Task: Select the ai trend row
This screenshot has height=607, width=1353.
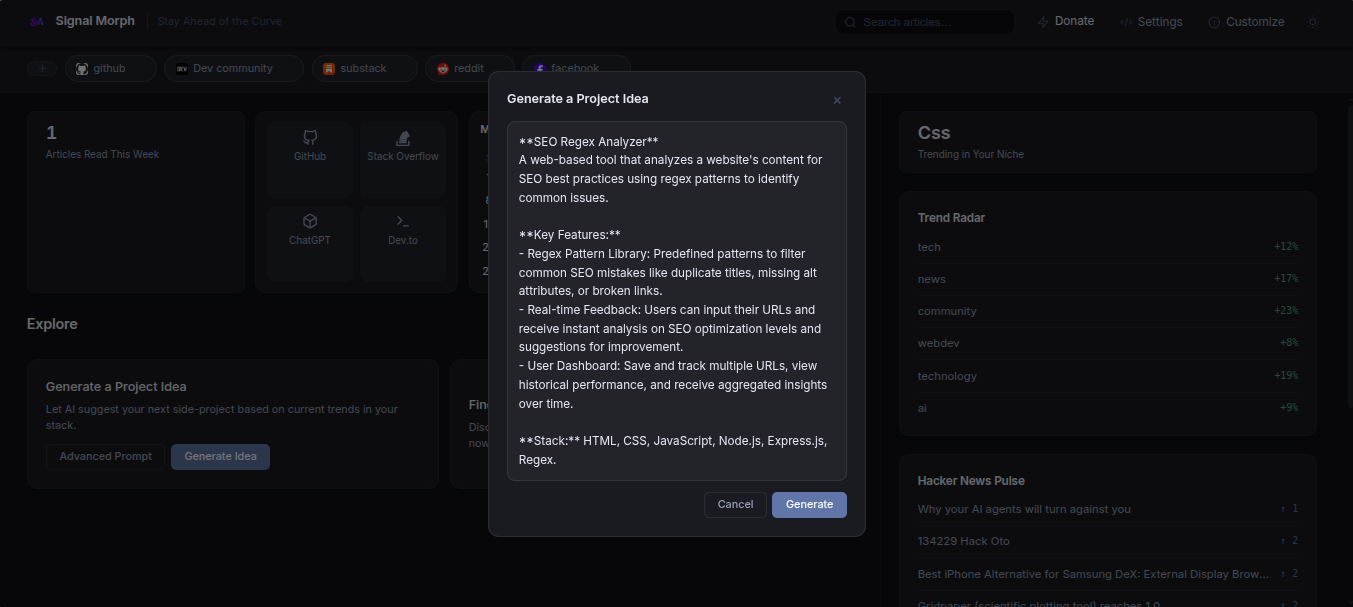Action: click(x=1107, y=408)
